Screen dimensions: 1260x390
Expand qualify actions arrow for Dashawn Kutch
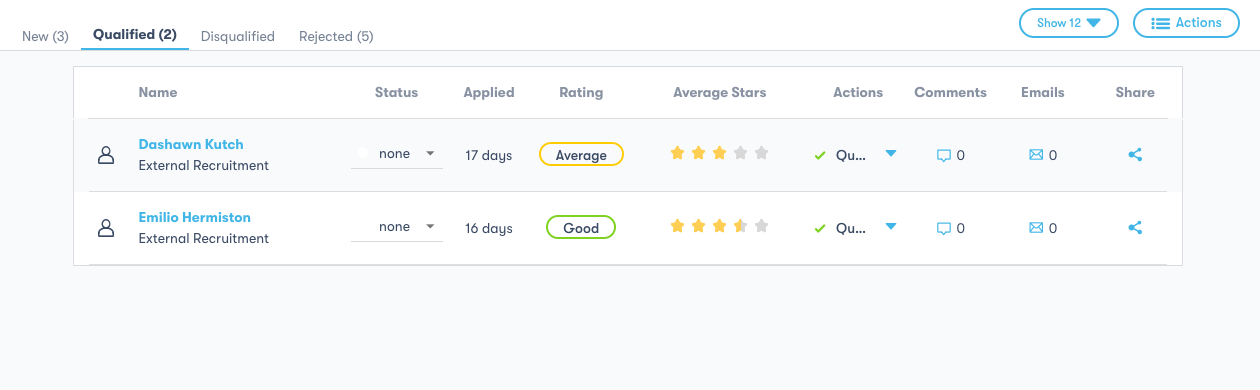[891, 154]
